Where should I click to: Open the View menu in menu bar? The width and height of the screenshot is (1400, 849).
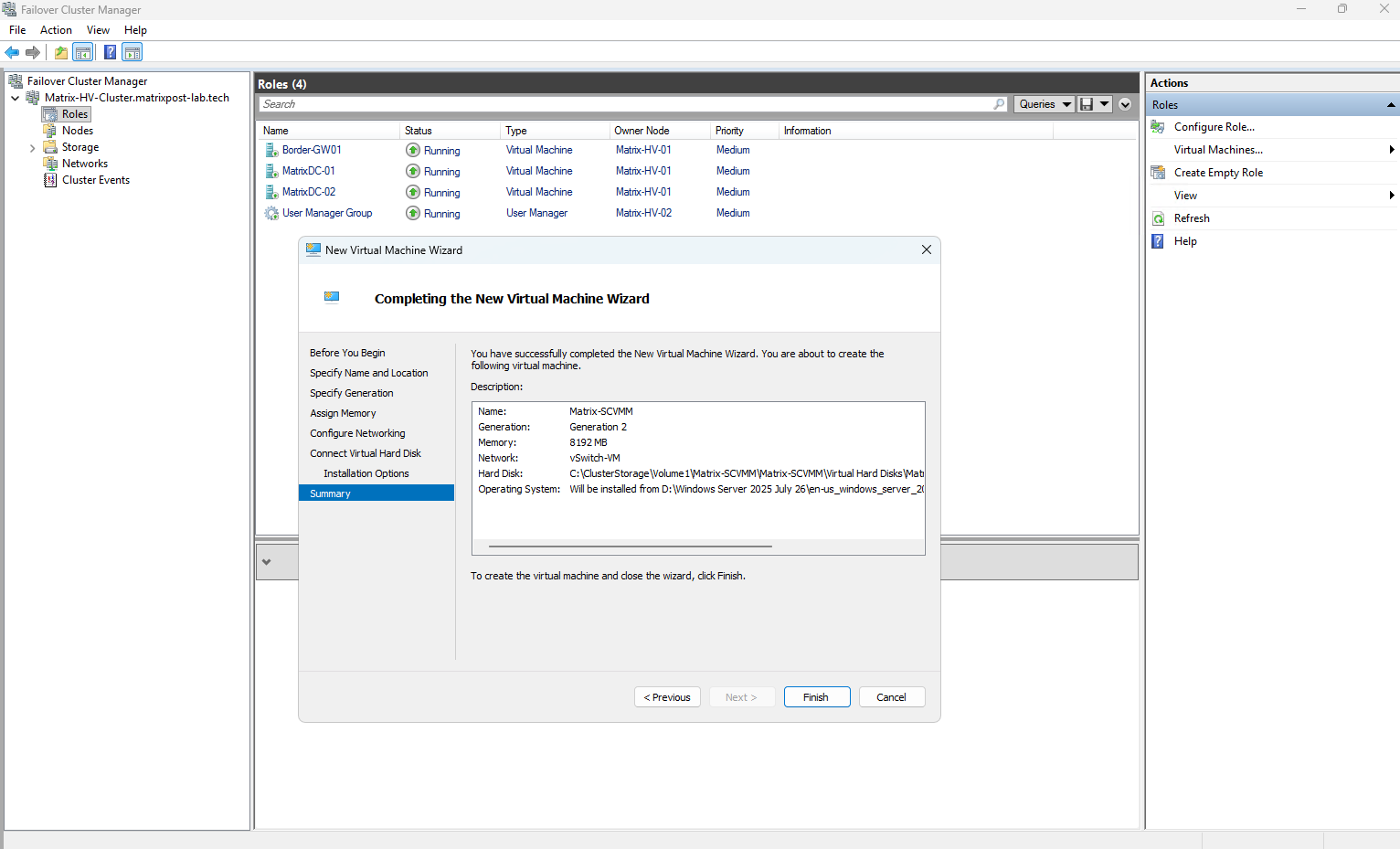pos(98,30)
